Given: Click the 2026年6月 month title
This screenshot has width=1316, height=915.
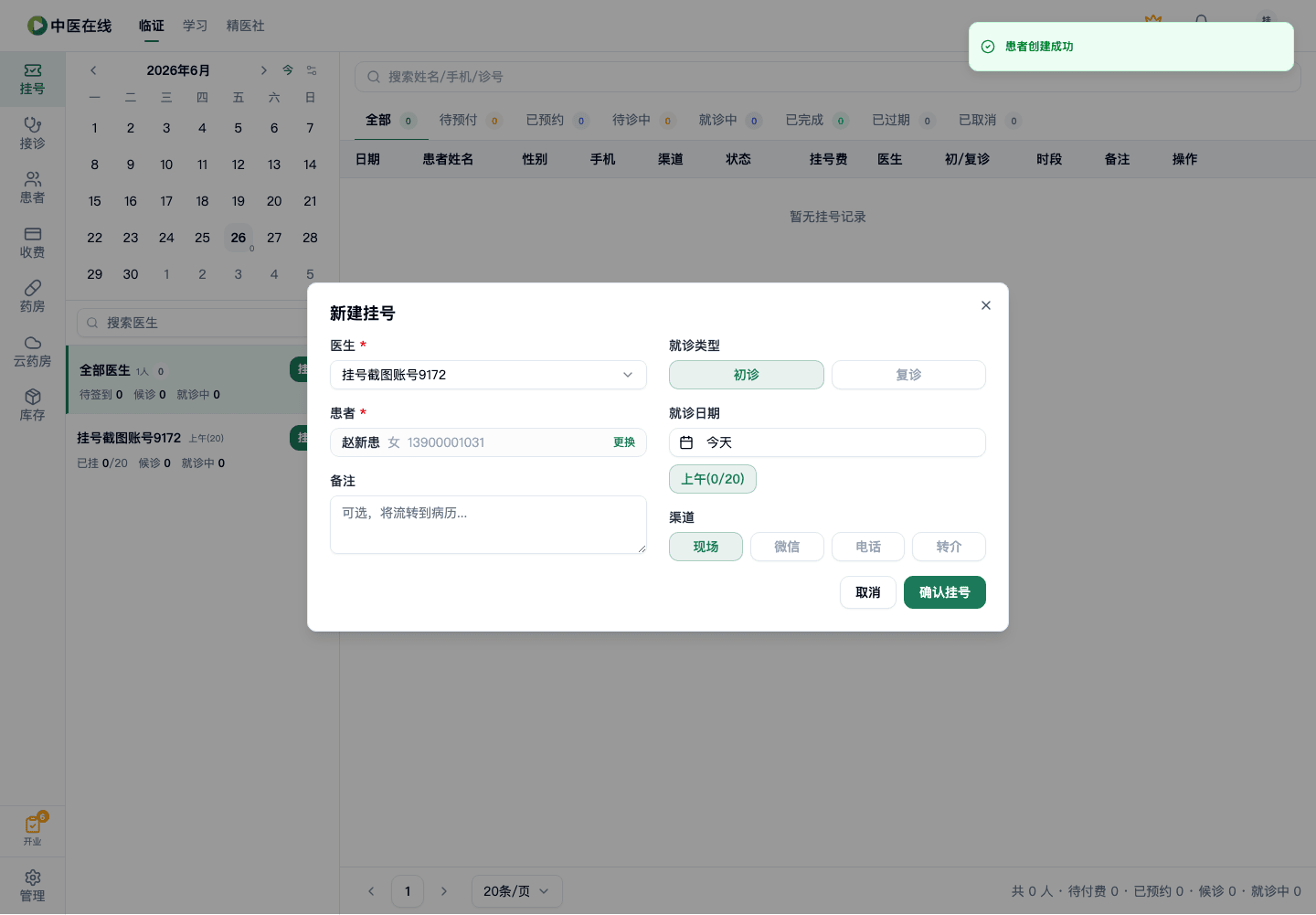Looking at the screenshot, I should (178, 70).
